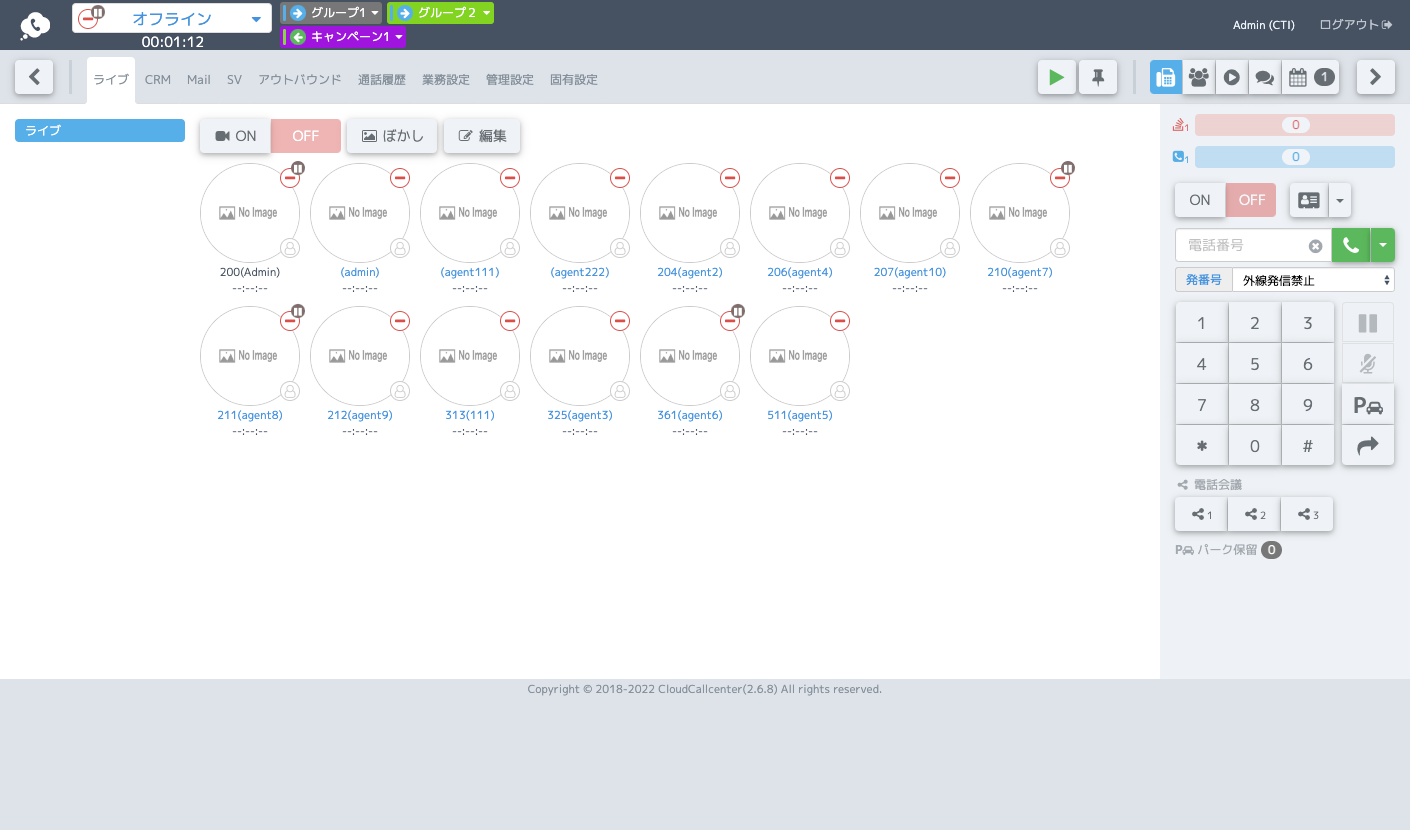1410x830 pixels.
Task: Switch softphone panel ON
Action: pos(1200,200)
